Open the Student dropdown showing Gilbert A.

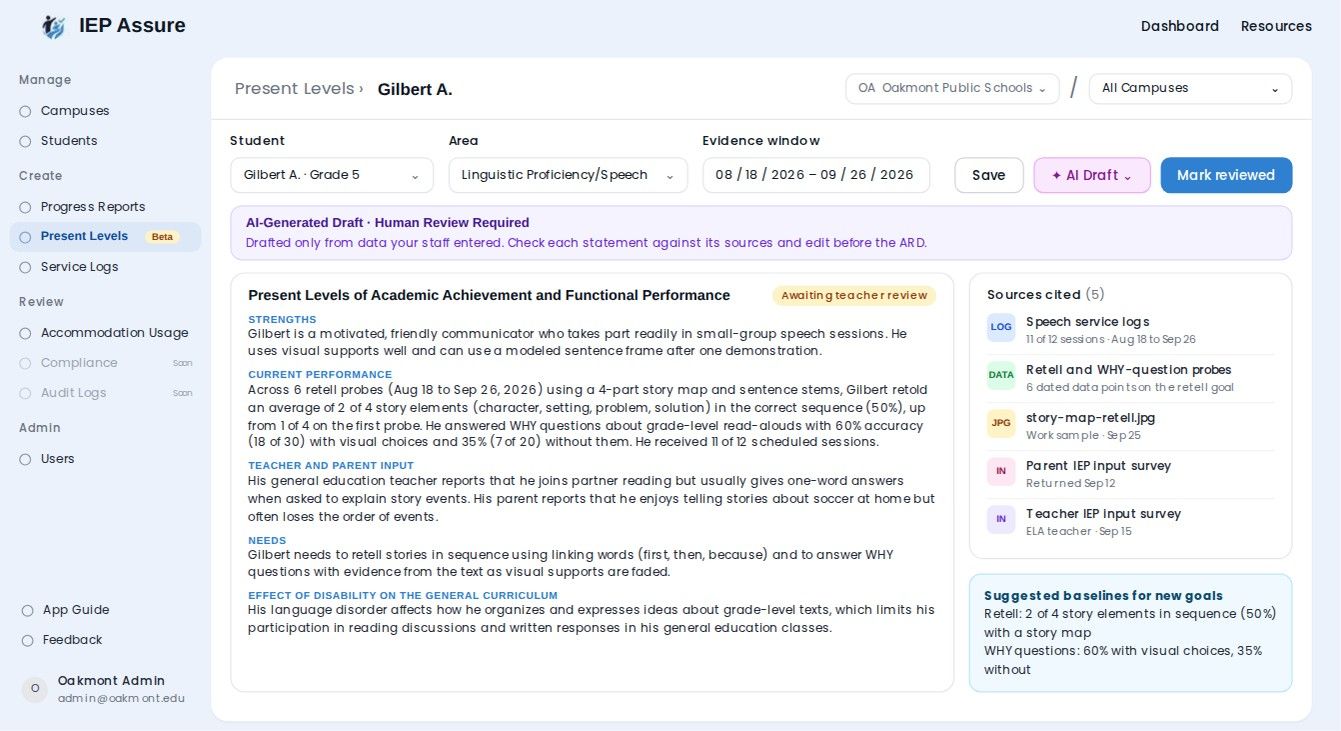coord(332,175)
